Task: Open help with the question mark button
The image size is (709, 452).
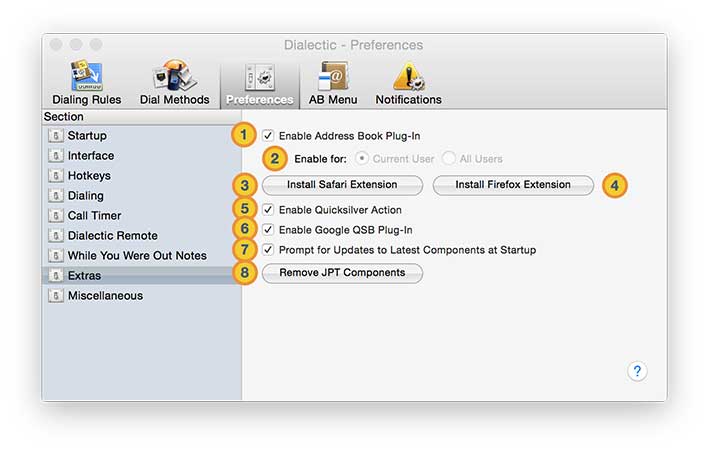Action: click(637, 371)
